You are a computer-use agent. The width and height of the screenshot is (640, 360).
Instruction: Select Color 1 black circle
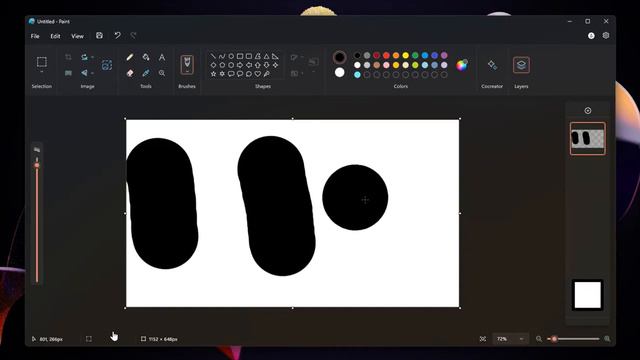(339, 58)
